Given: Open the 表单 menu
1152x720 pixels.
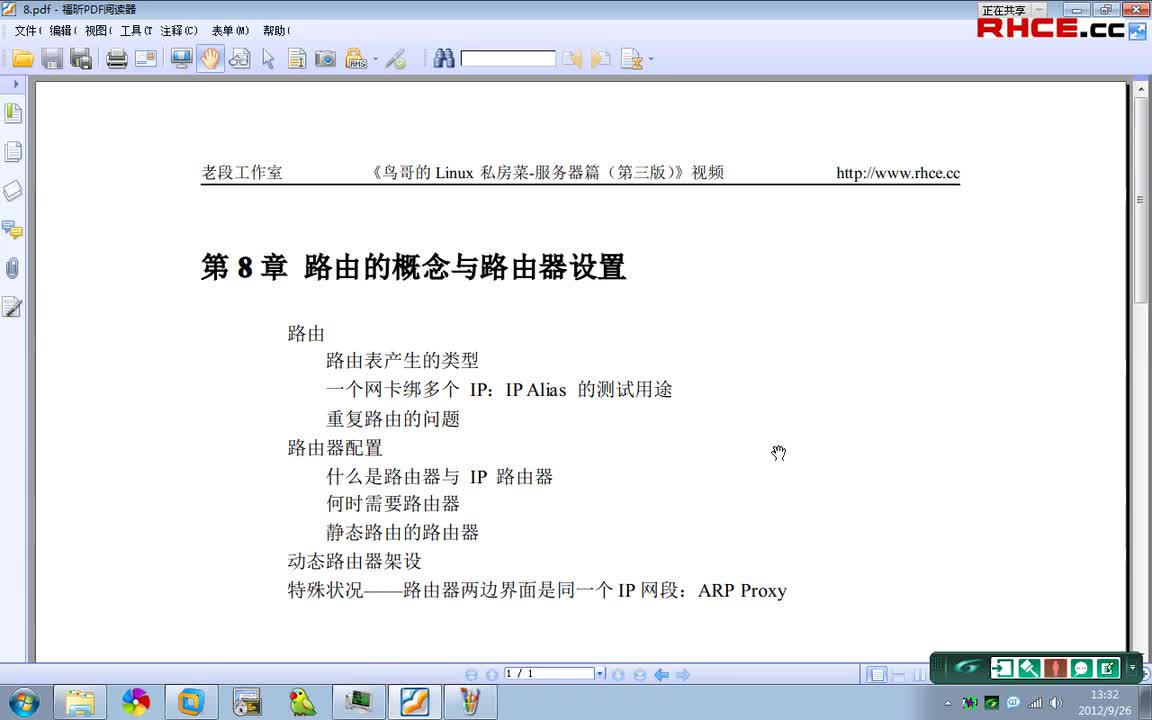Looking at the screenshot, I should pos(231,31).
